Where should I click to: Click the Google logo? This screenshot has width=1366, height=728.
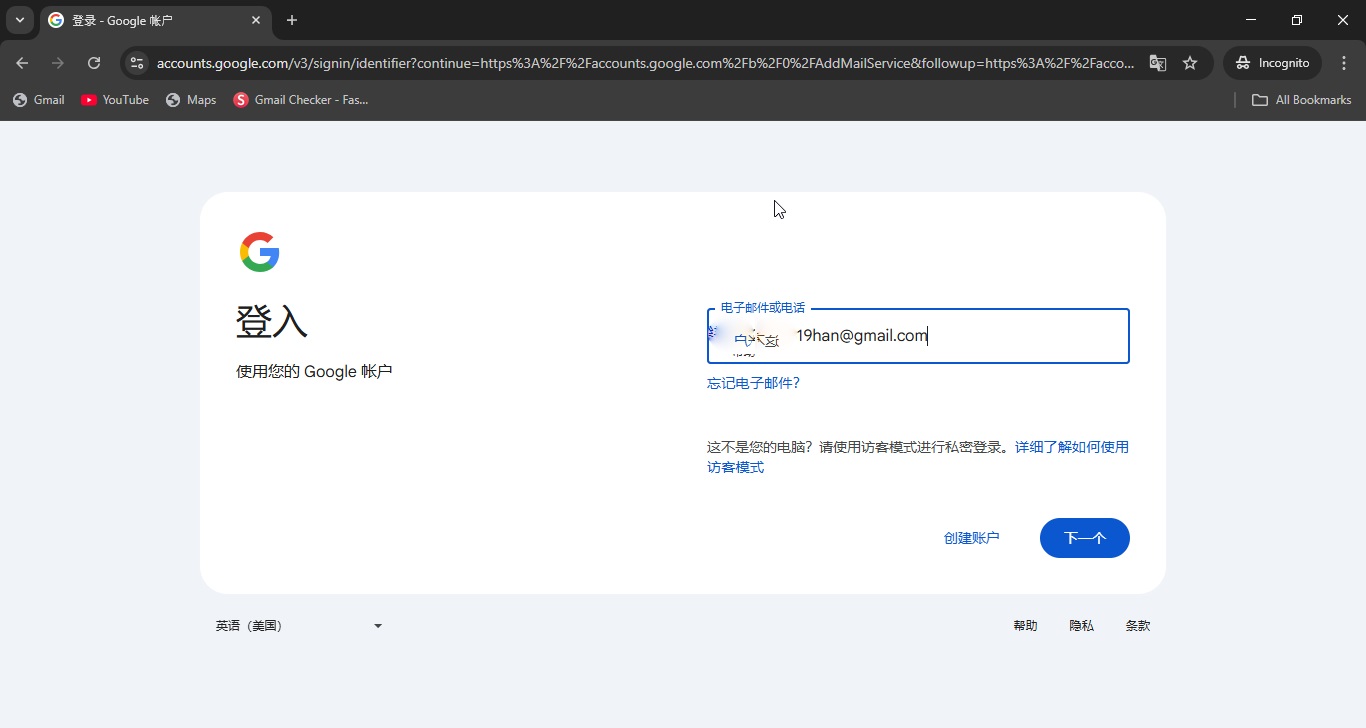[x=260, y=252]
